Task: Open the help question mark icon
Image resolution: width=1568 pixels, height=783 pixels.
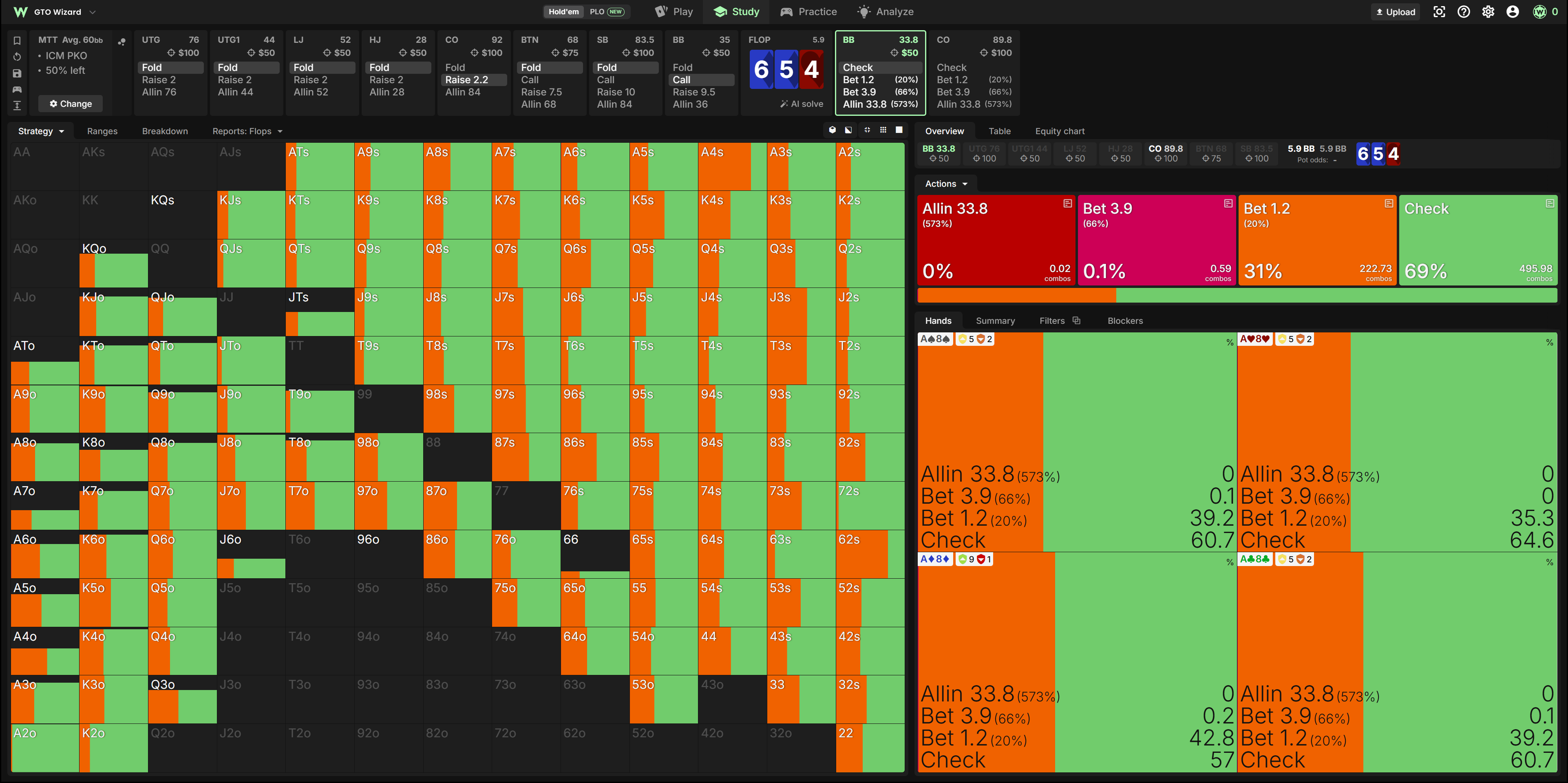Action: click(x=1463, y=11)
